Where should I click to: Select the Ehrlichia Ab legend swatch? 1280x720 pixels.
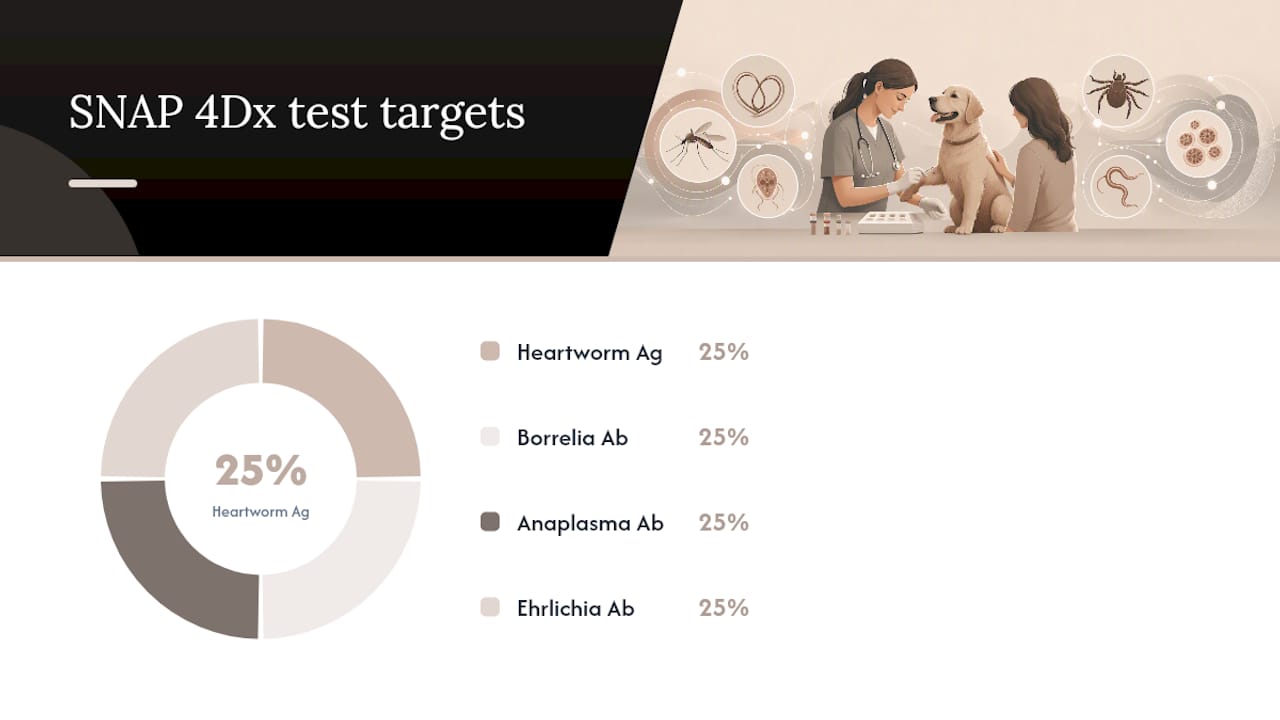tap(490, 608)
